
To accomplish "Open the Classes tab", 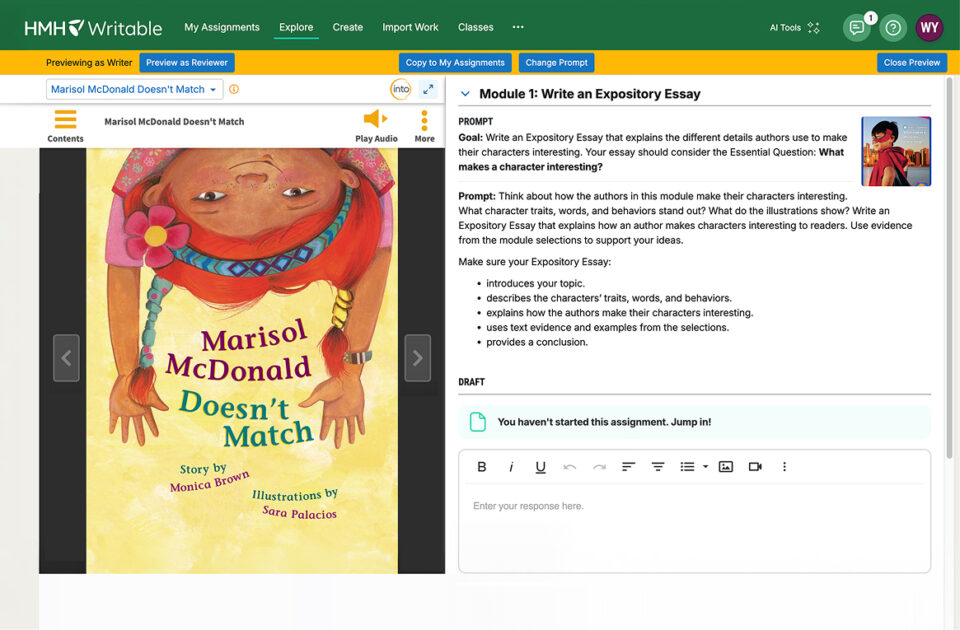I will coord(476,27).
